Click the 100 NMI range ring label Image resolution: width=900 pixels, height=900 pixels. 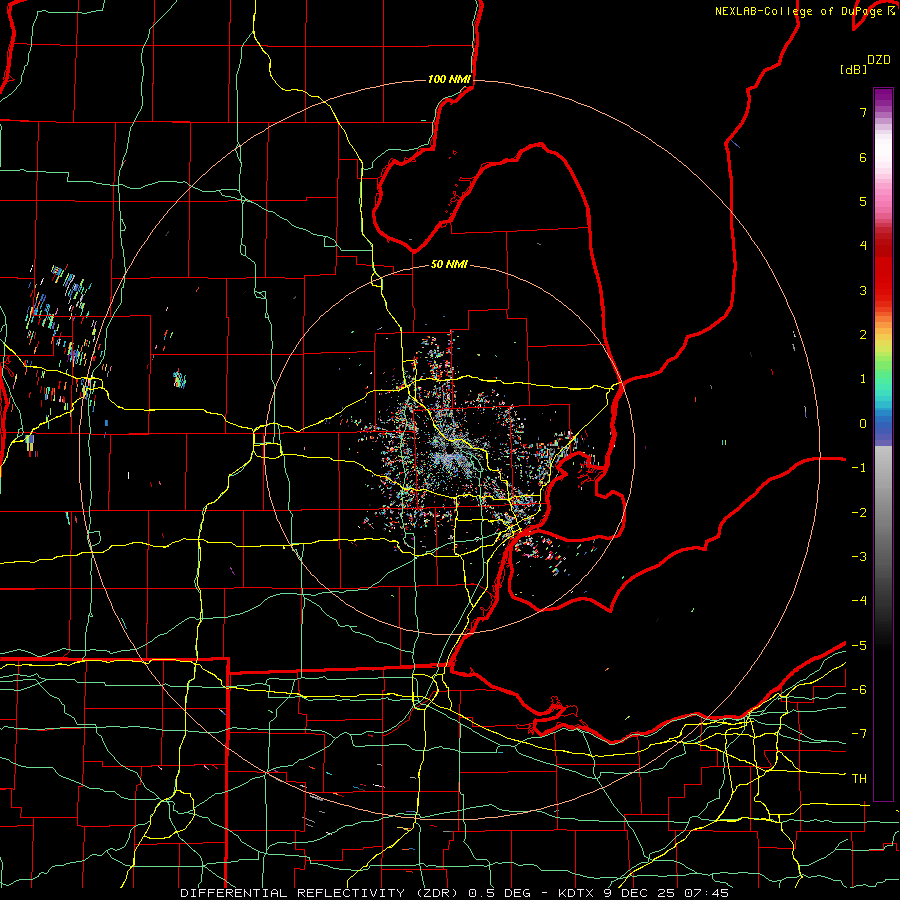coord(449,79)
